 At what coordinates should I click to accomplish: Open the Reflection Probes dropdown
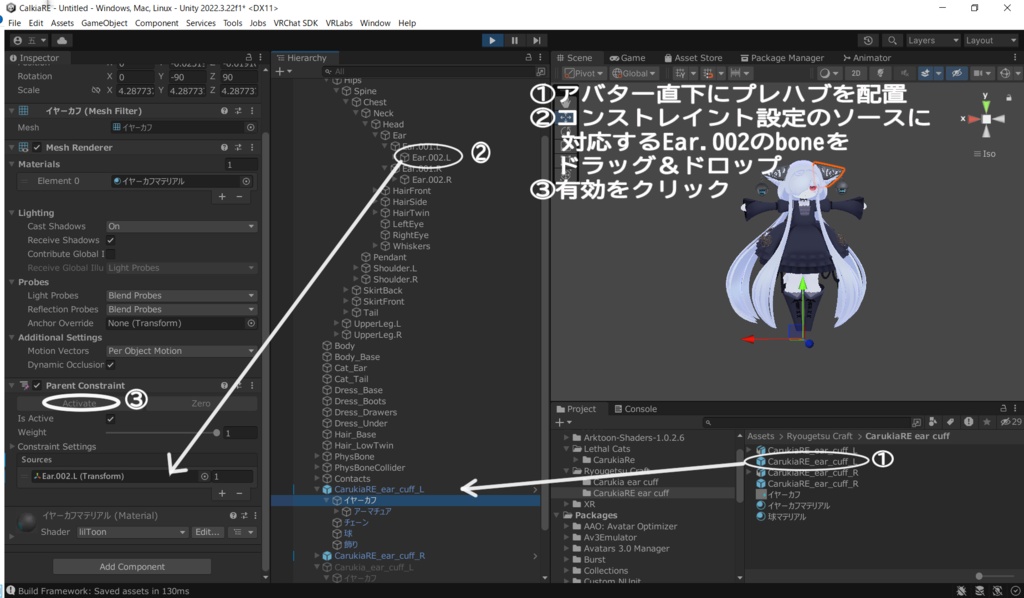[181, 309]
